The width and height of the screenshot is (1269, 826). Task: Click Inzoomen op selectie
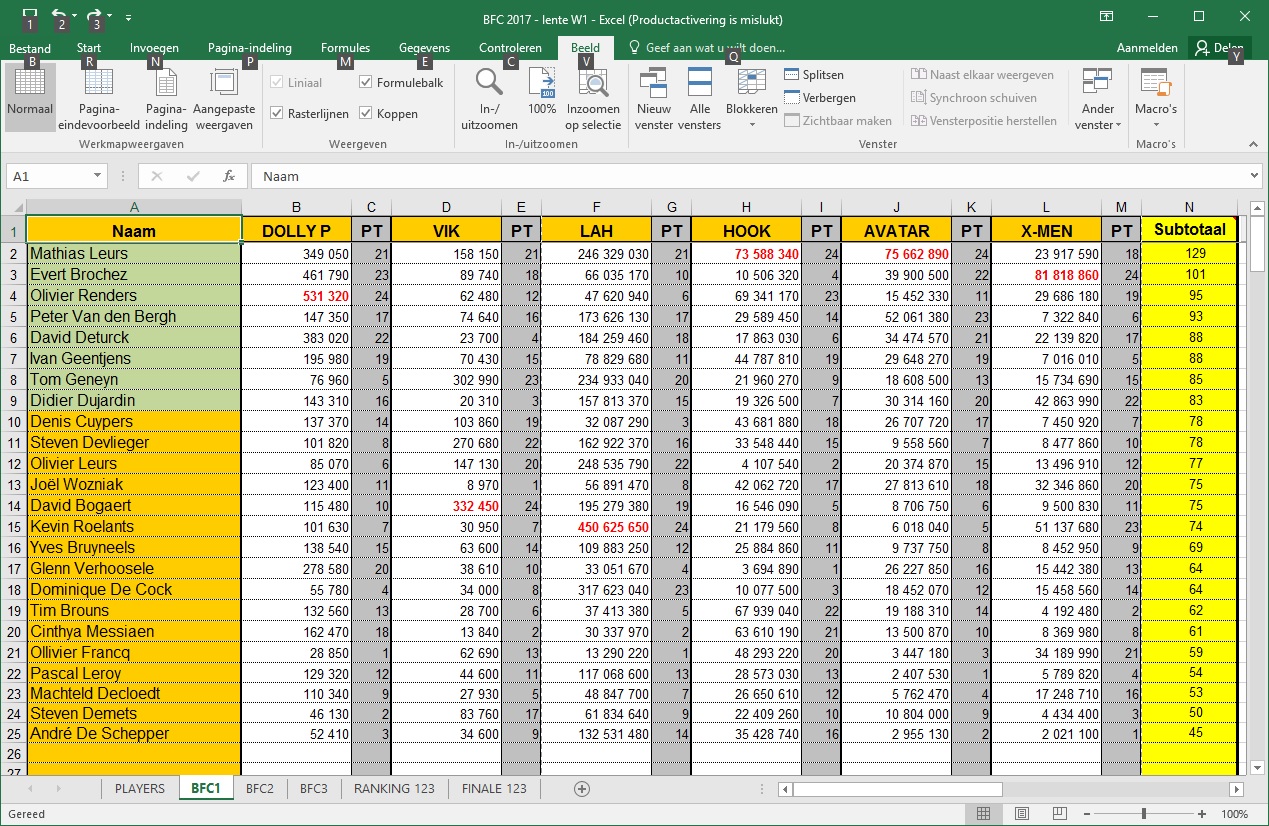(593, 97)
